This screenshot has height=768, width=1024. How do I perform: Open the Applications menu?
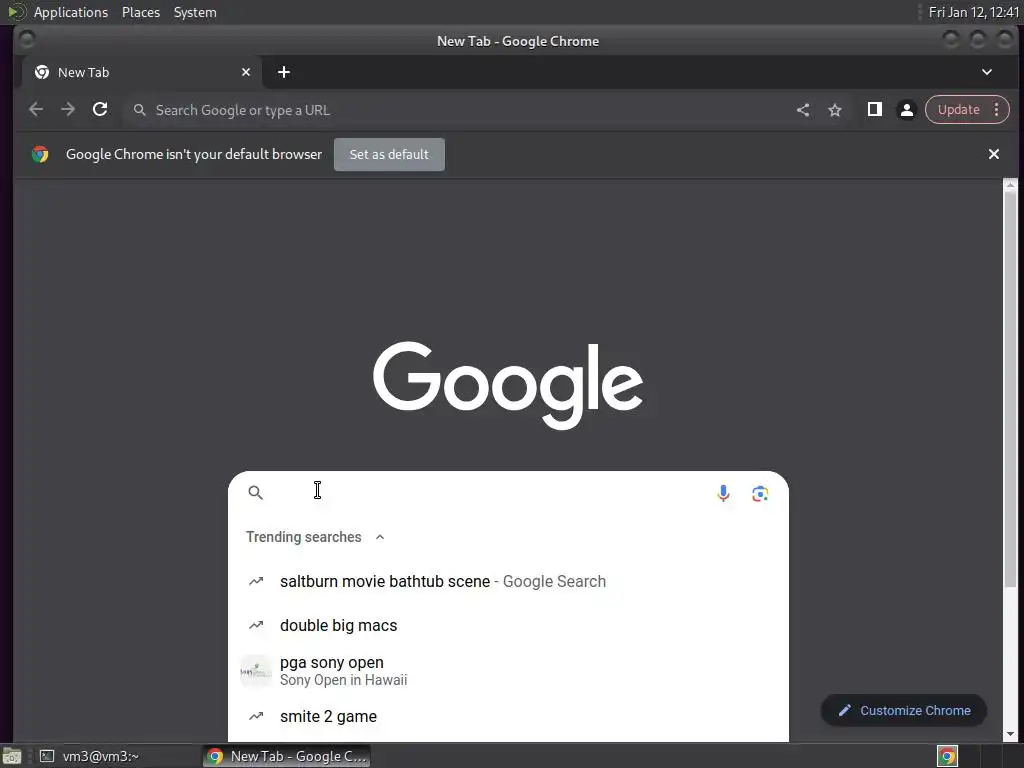[x=71, y=12]
